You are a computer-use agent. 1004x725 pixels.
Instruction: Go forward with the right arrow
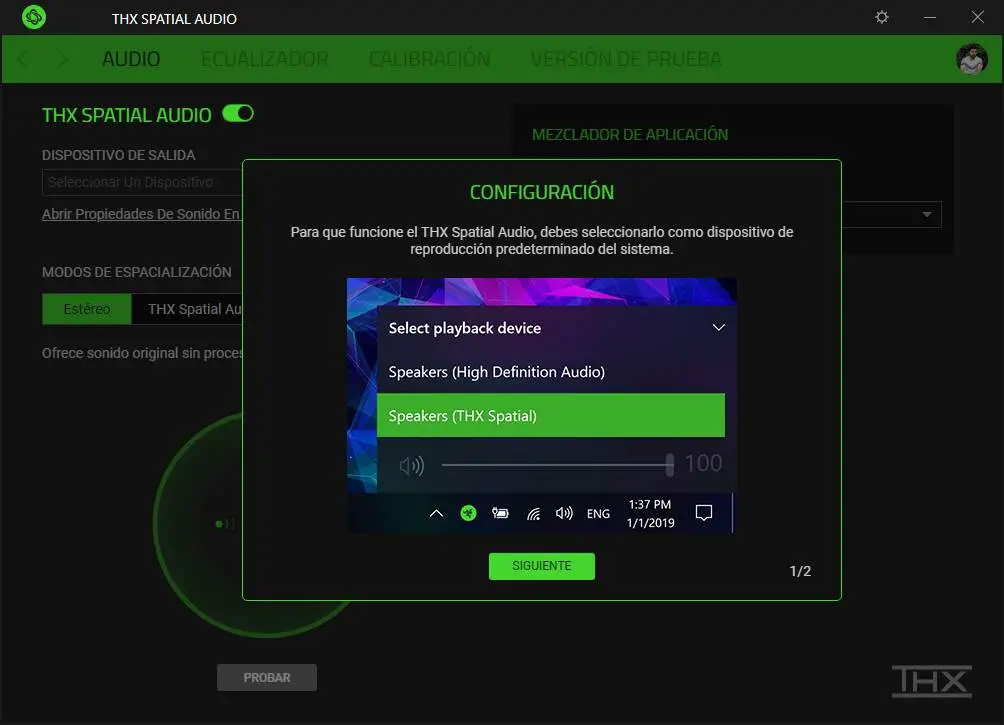62,59
